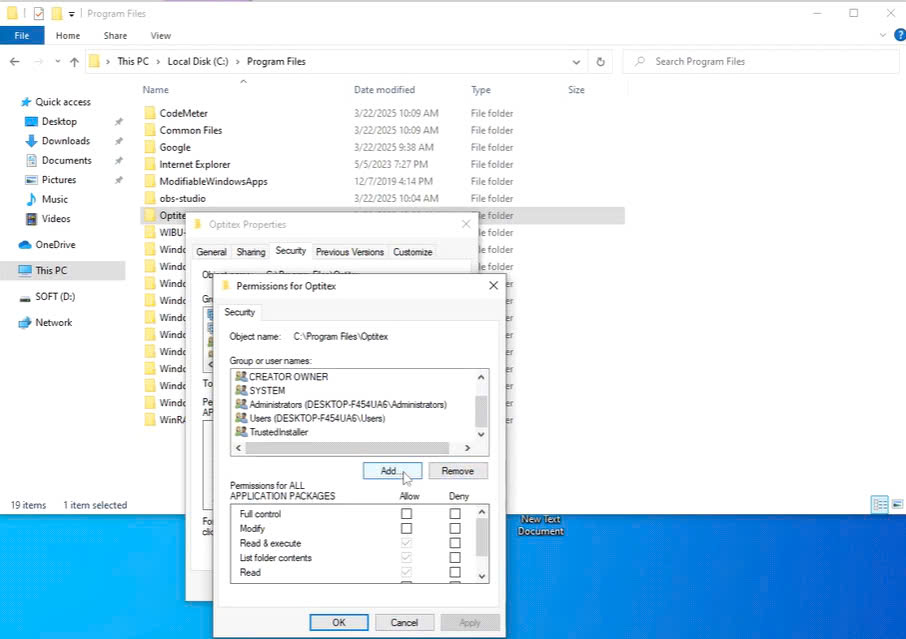The width and height of the screenshot is (906, 639).
Task: Check Allow box for Full control
Action: (x=406, y=514)
